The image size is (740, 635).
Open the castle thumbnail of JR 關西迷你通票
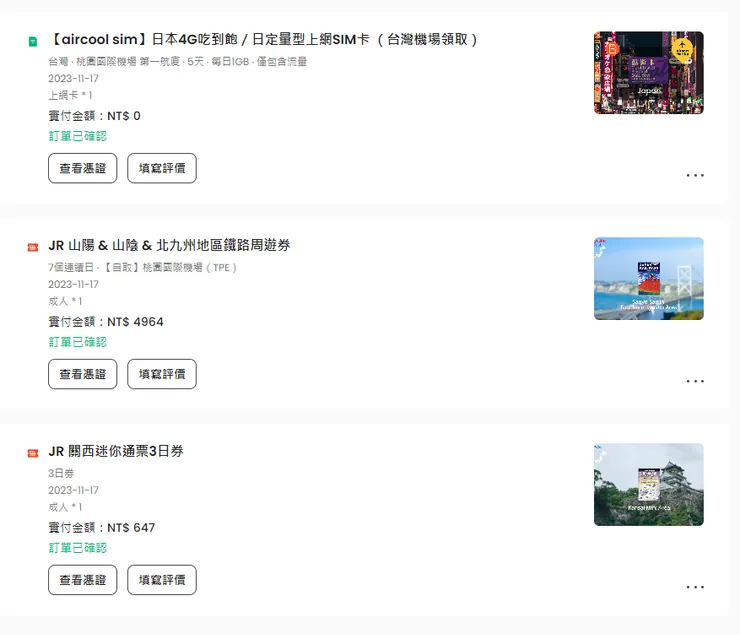point(648,485)
